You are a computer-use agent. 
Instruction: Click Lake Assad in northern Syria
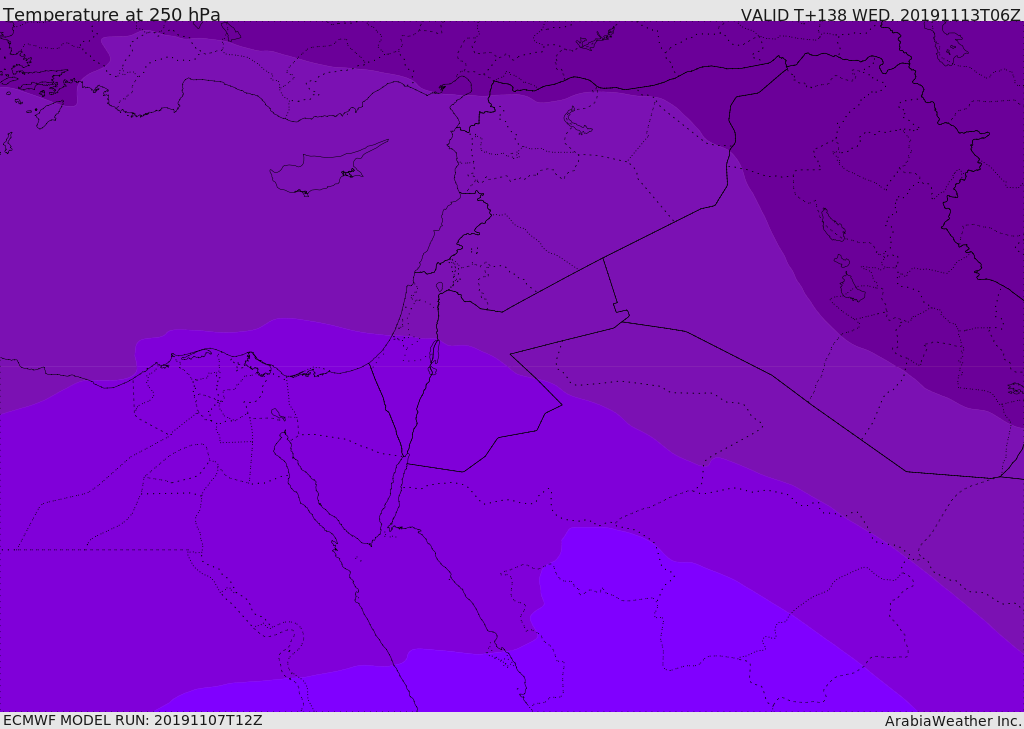[x=577, y=122]
